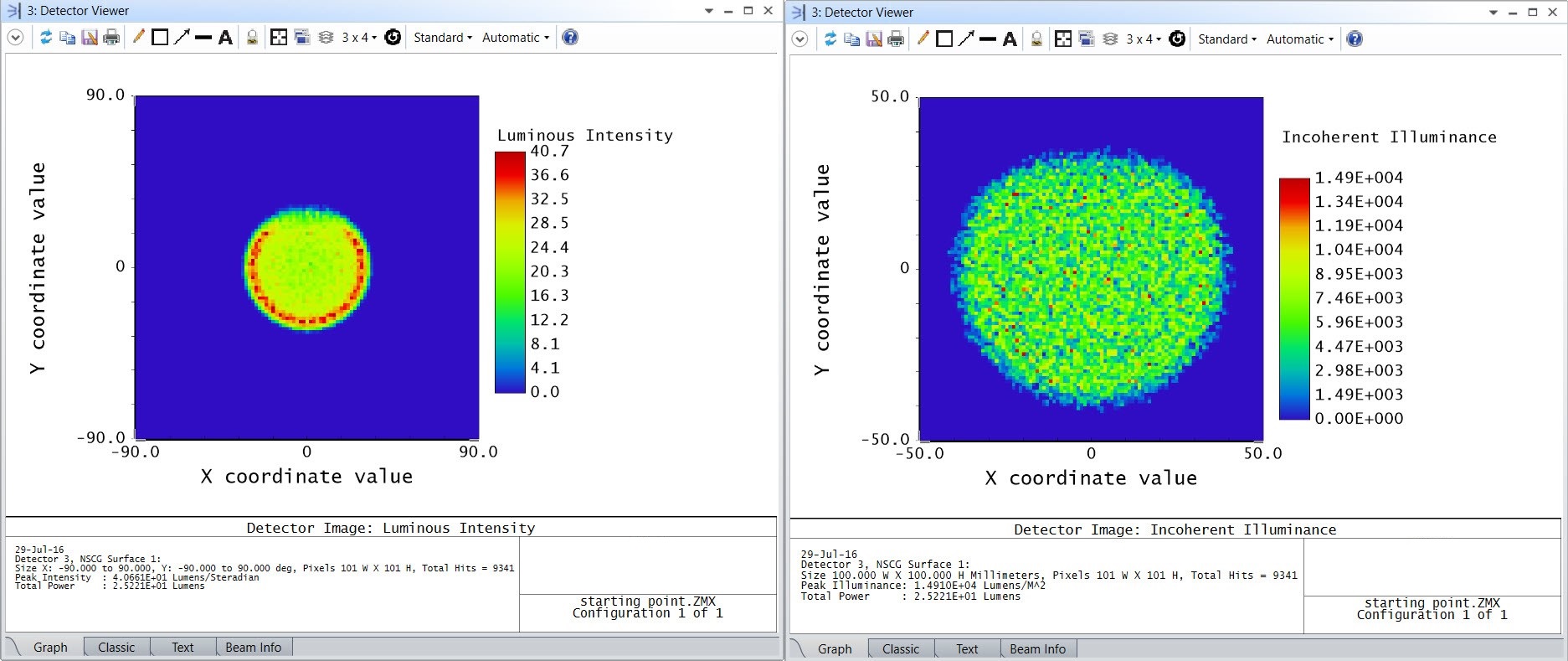Select arrow draw tool in left viewer

point(182,38)
